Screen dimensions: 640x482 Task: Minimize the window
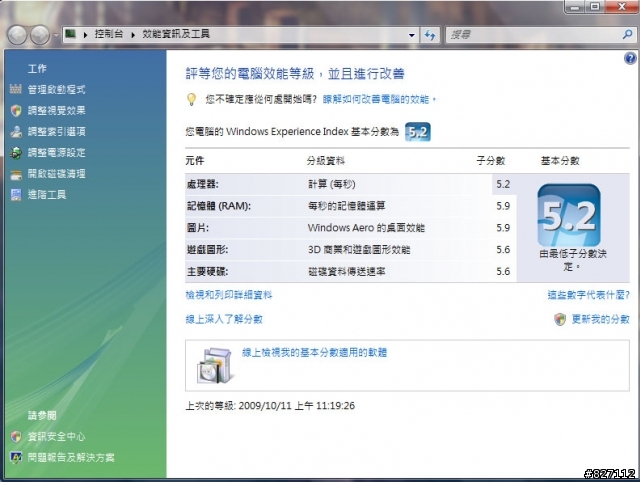576,7
